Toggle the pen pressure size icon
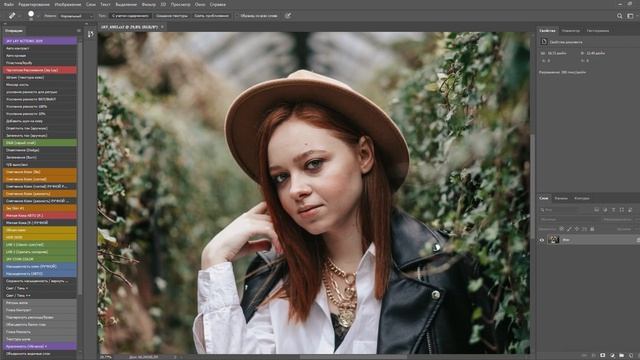The width and height of the screenshot is (640, 360). click(x=288, y=16)
